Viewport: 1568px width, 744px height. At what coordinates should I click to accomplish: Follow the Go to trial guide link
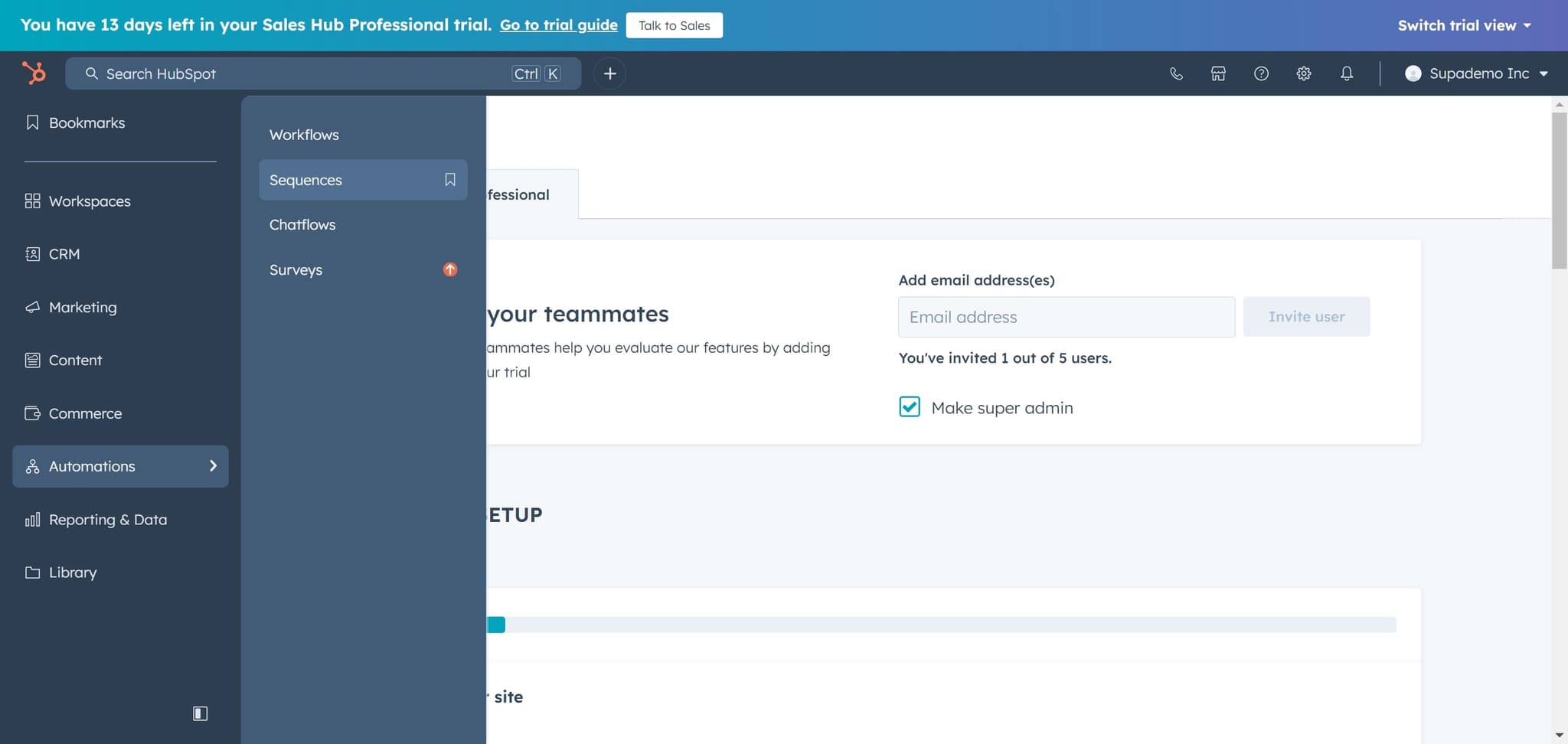[x=558, y=25]
